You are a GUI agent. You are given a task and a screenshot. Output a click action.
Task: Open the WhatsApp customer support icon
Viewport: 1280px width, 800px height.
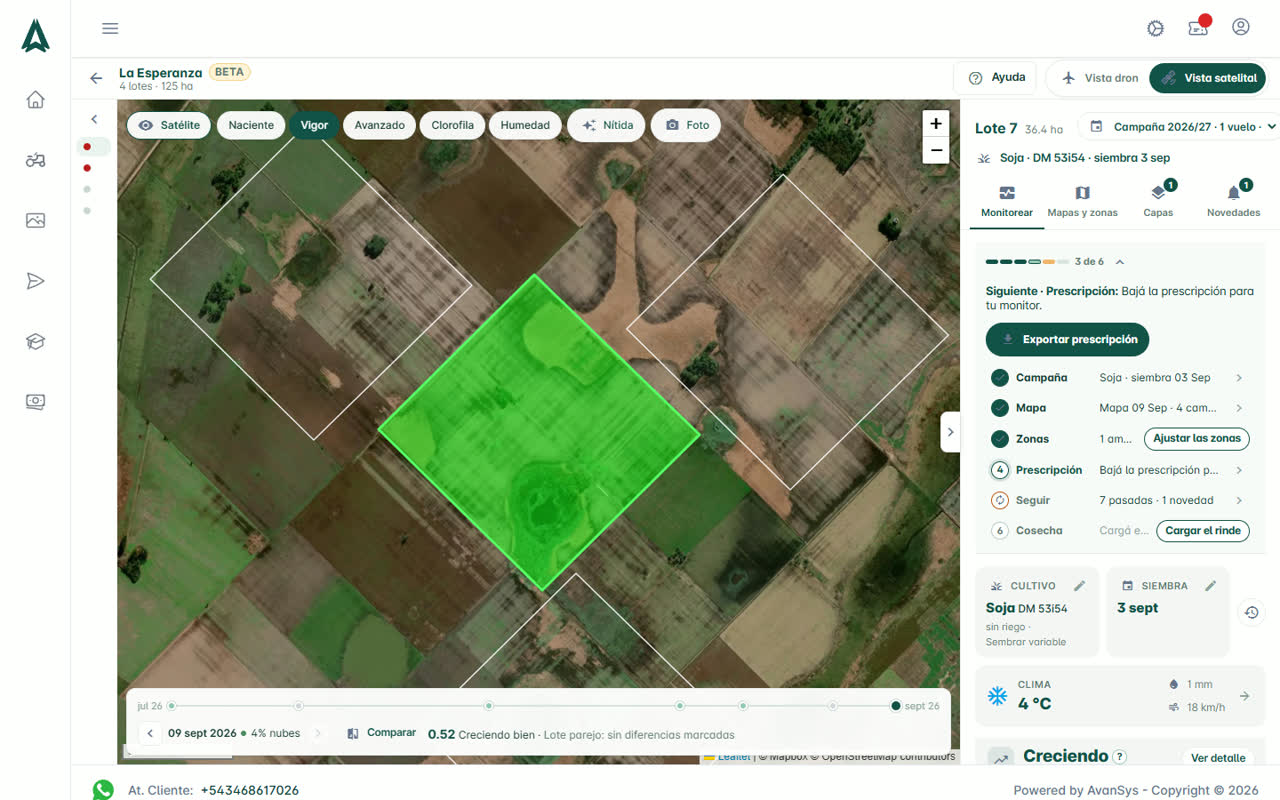coord(103,790)
